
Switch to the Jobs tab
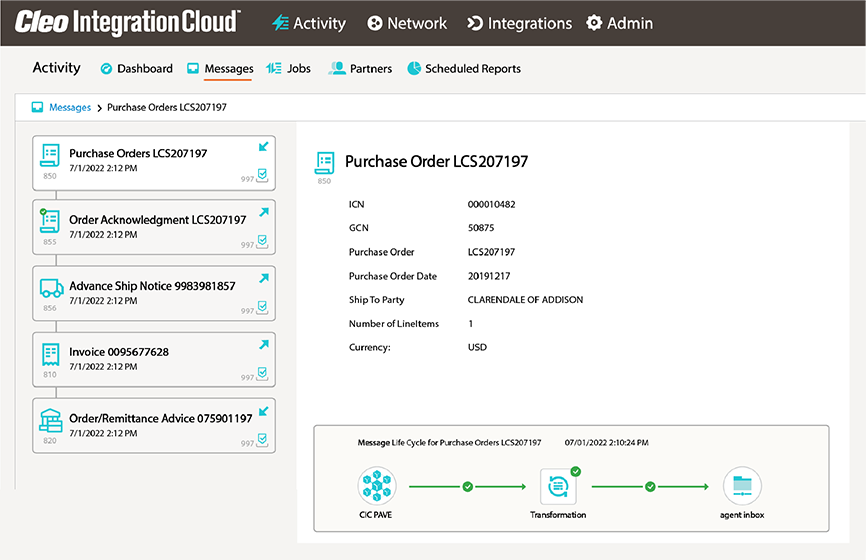(288, 68)
